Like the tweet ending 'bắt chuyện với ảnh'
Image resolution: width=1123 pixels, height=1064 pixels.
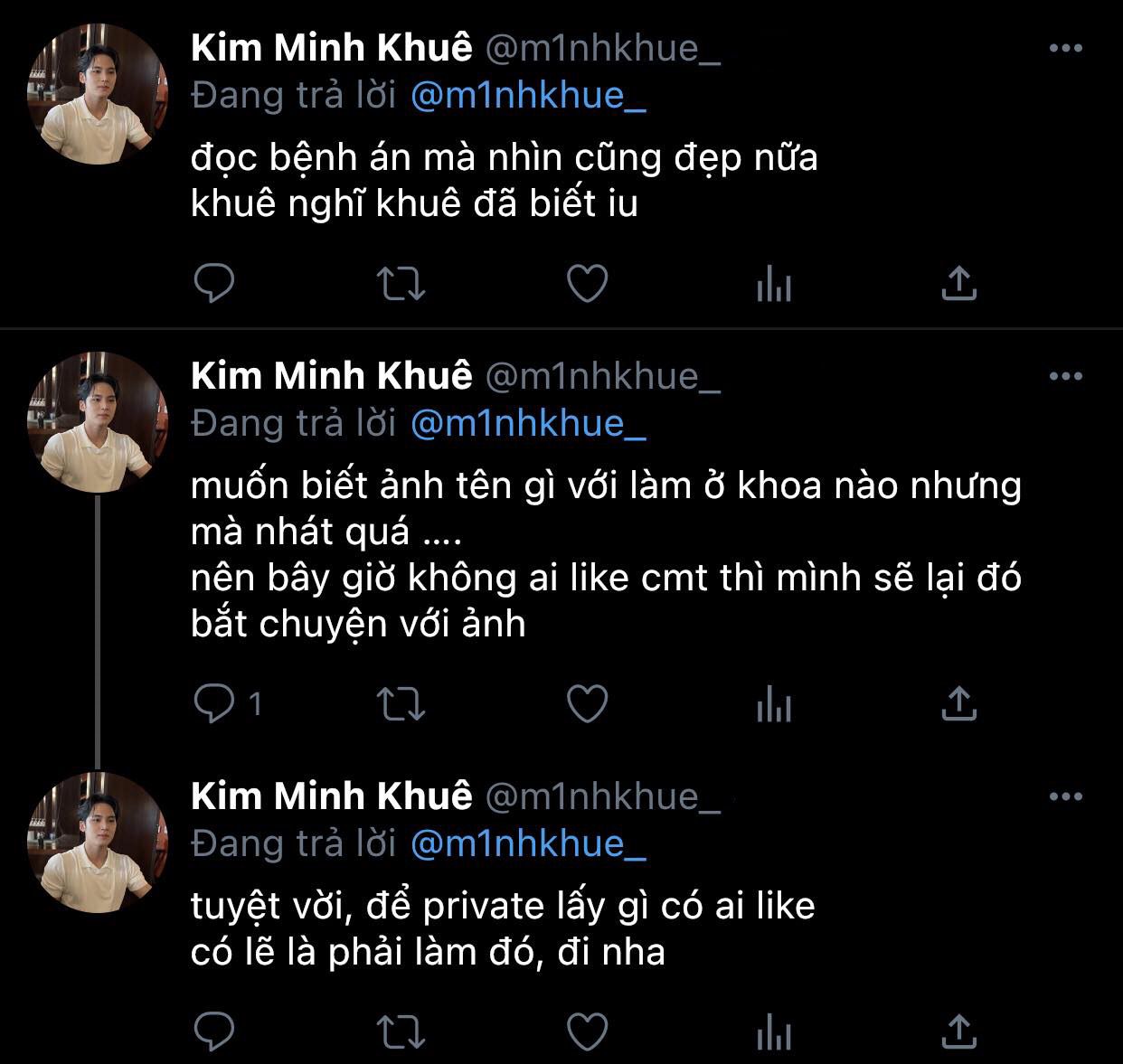[587, 703]
